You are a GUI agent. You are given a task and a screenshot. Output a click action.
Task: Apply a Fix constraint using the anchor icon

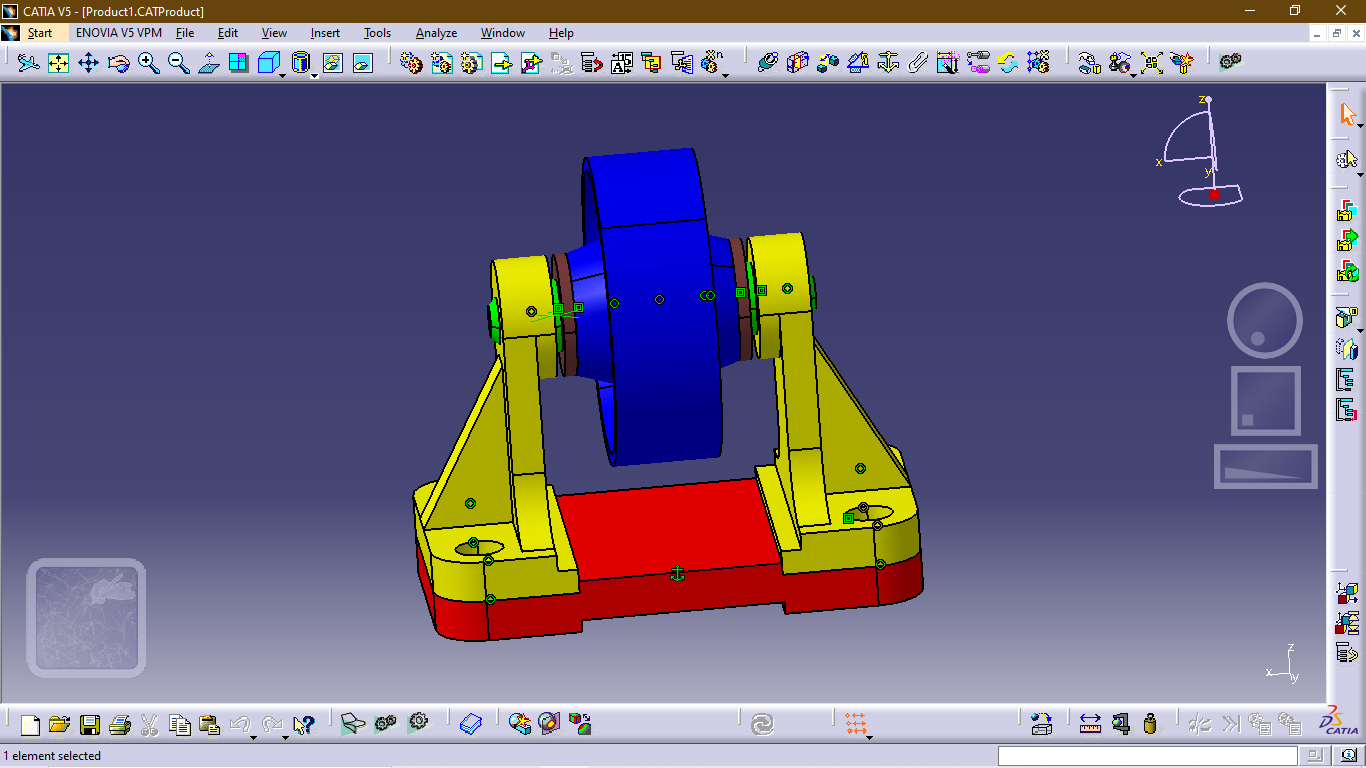click(889, 62)
